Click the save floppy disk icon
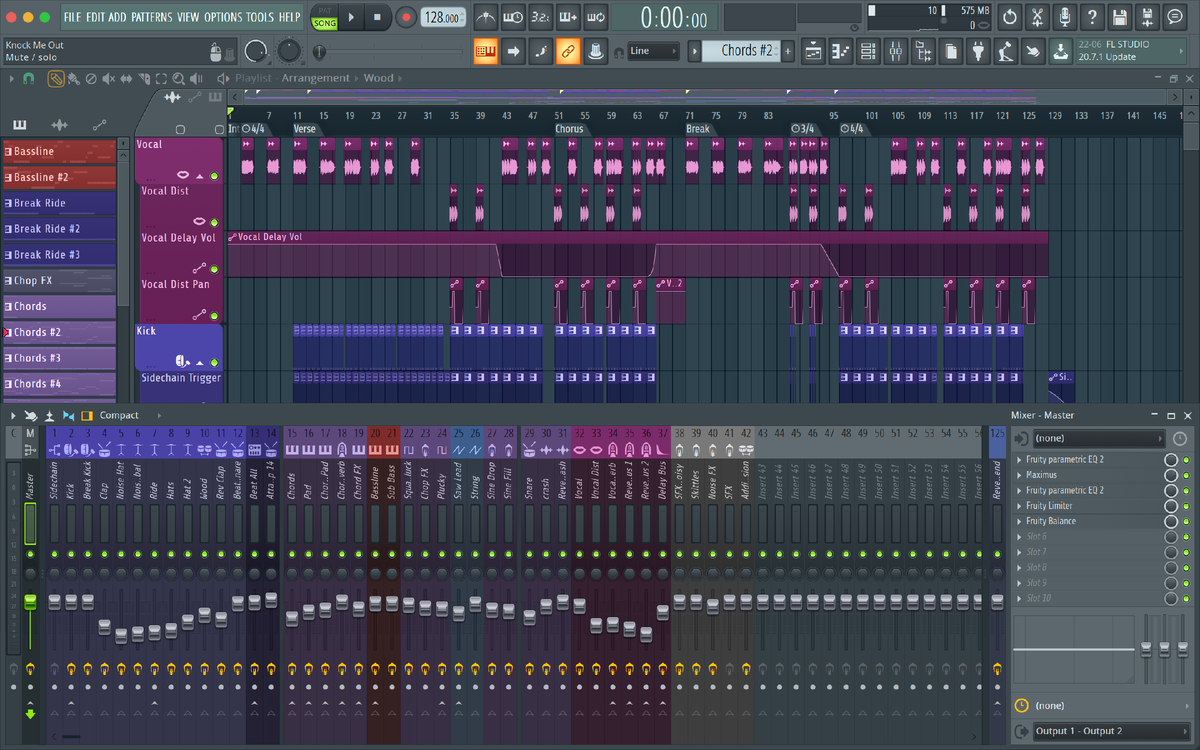1200x750 pixels. pyautogui.click(x=1120, y=17)
